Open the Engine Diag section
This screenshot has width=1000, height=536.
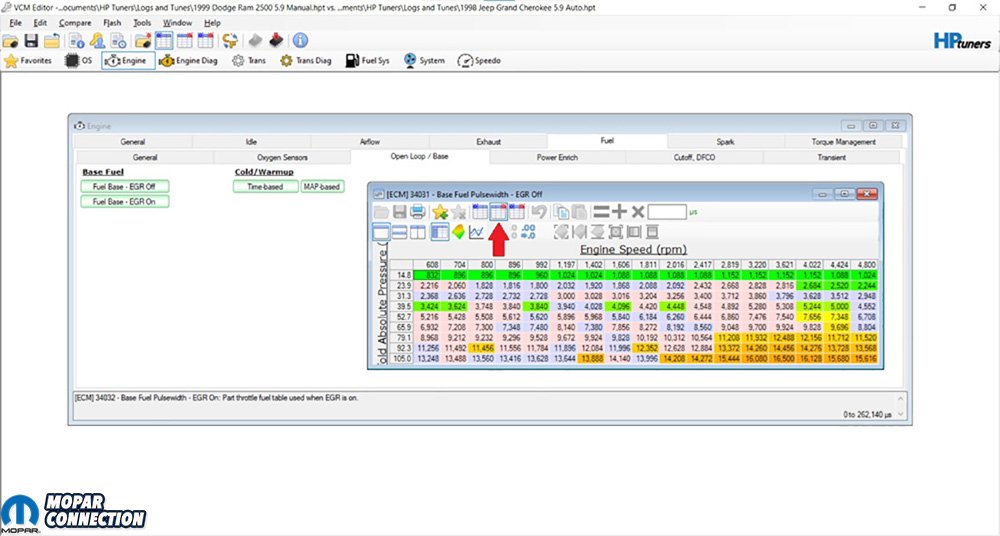point(190,61)
